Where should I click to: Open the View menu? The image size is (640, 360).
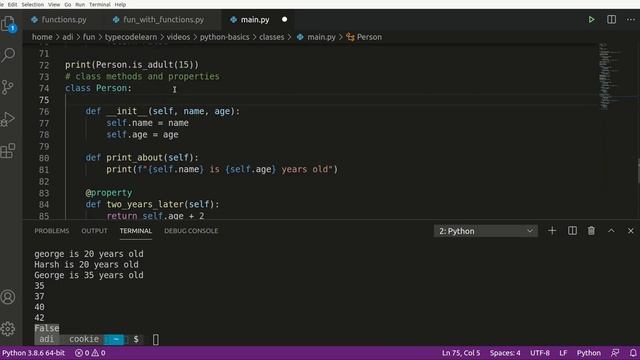54,4
